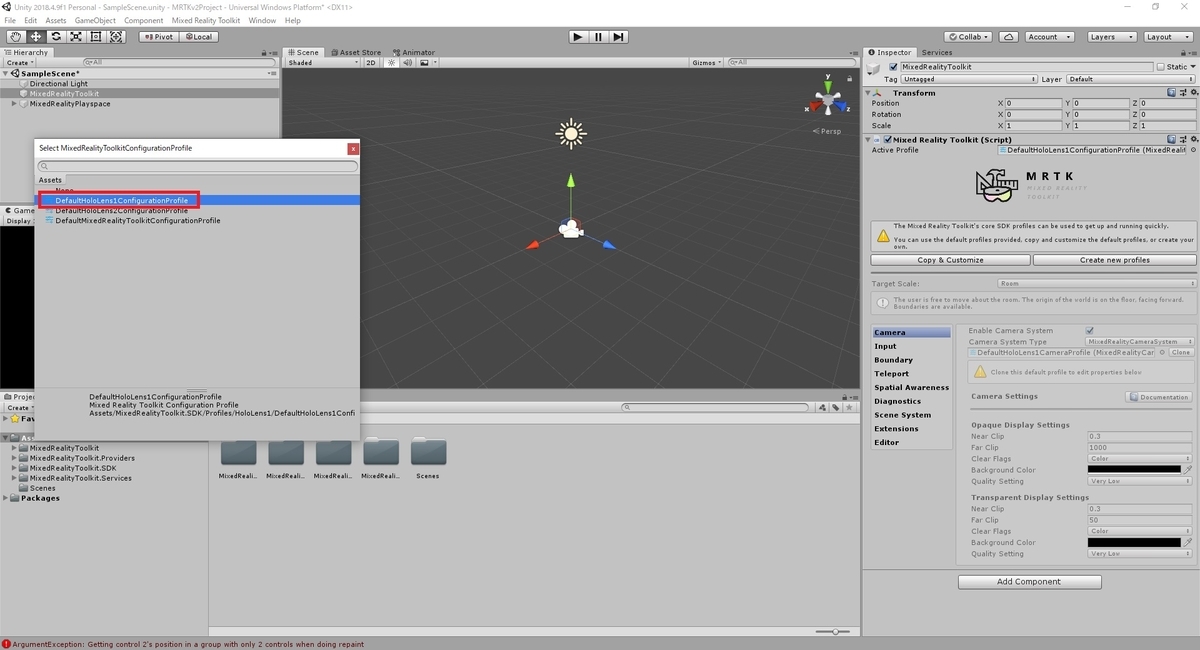Open Camera Settings Documentation button
1200x650 pixels.
[x=1159, y=397]
